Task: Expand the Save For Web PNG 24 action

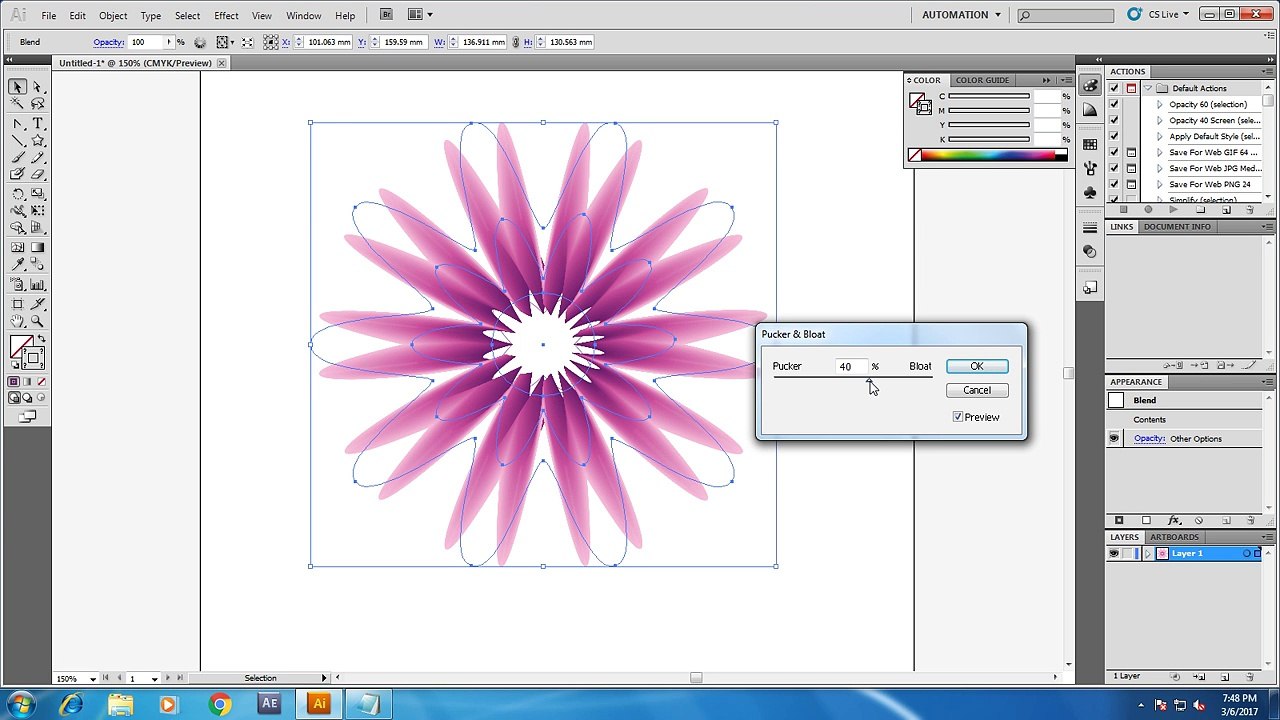Action: [1160, 184]
